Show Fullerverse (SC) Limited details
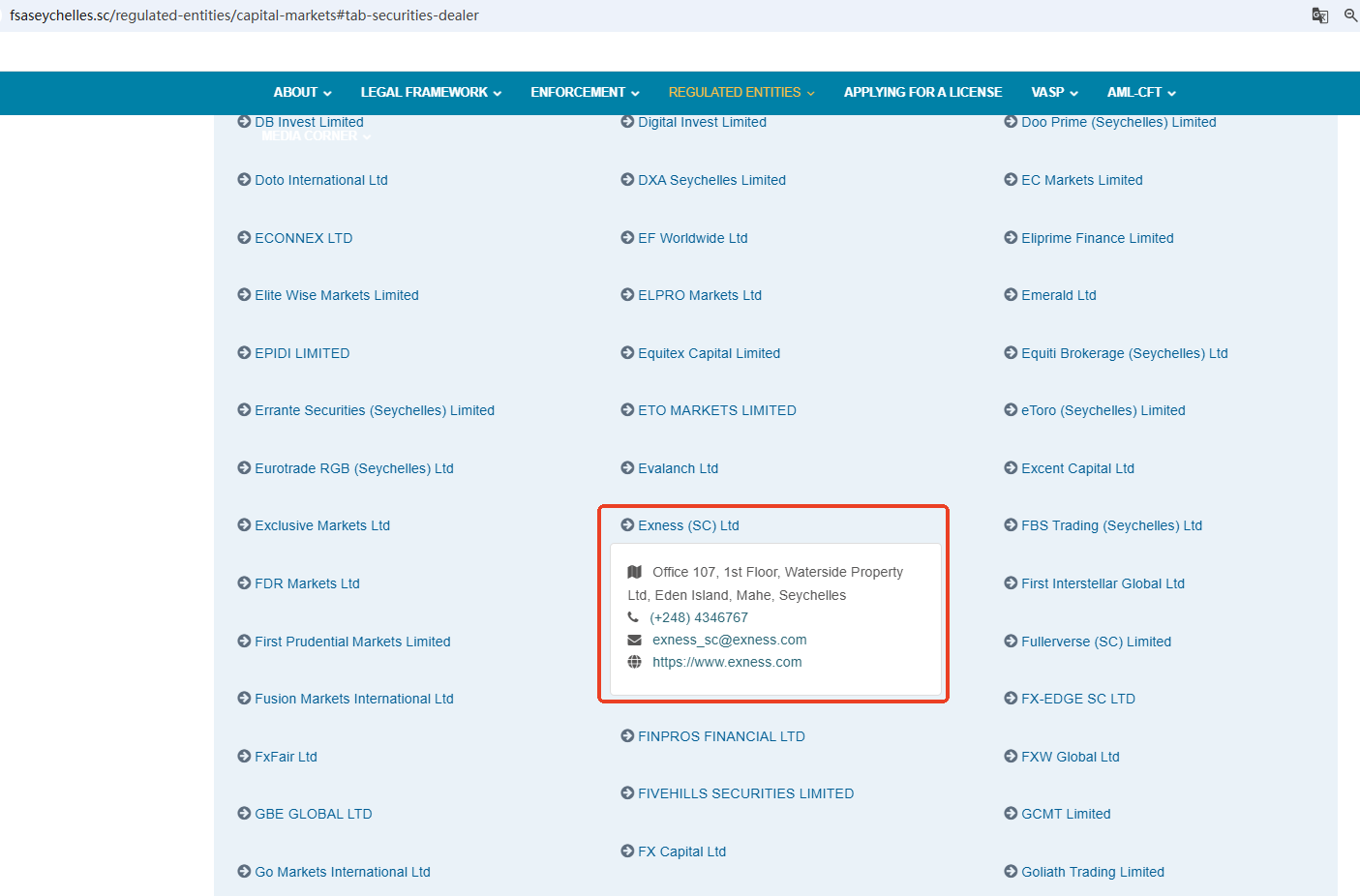Image resolution: width=1360 pixels, height=896 pixels. tap(1096, 642)
